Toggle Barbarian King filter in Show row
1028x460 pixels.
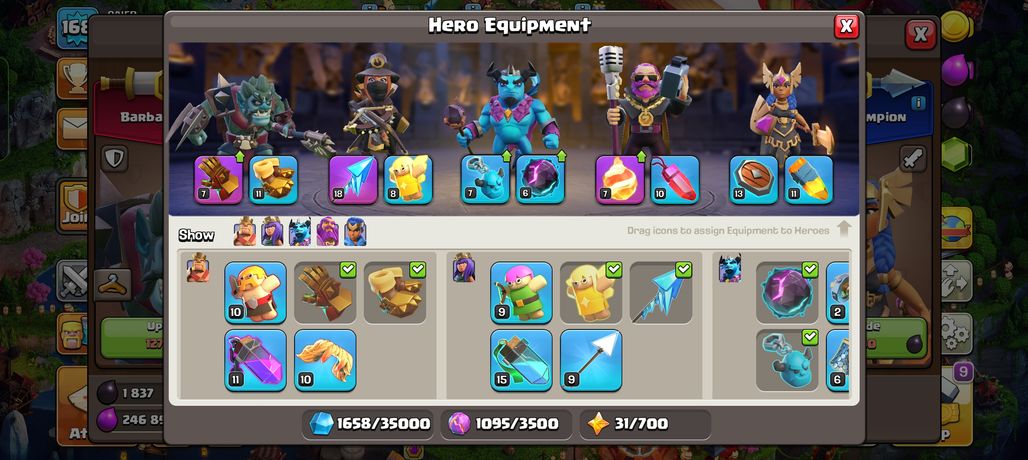[245, 232]
